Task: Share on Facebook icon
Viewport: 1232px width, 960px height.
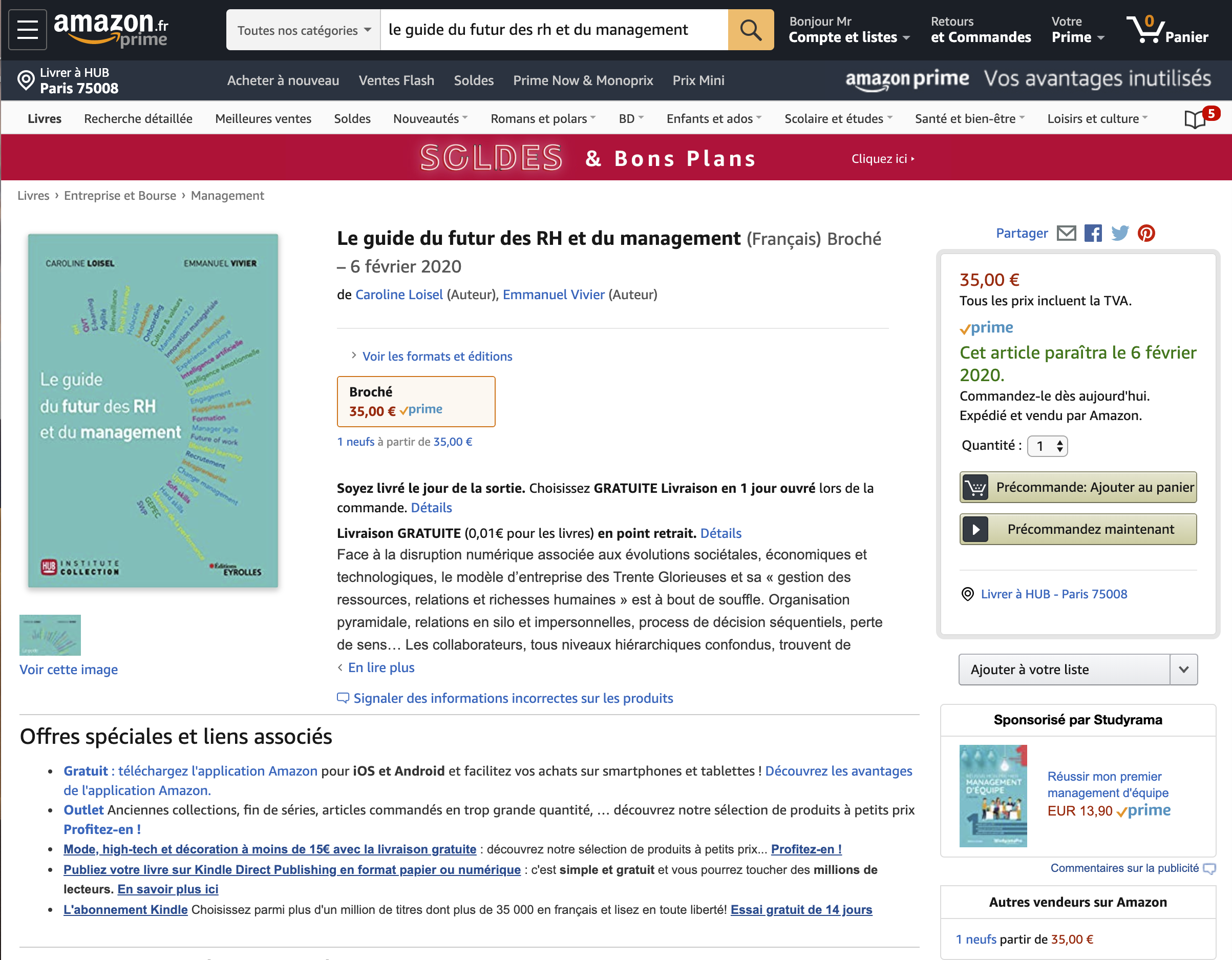Action: point(1093,233)
